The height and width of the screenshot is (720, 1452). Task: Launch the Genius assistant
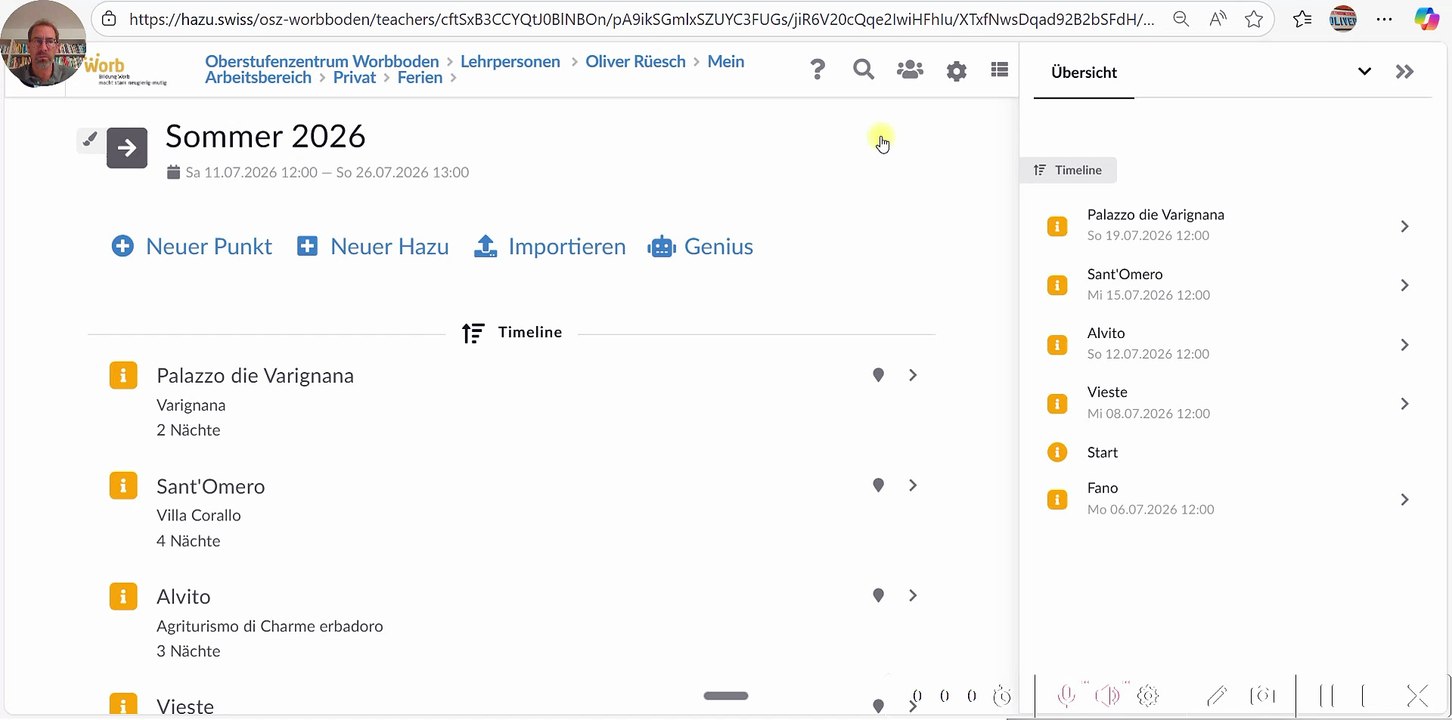(x=701, y=246)
